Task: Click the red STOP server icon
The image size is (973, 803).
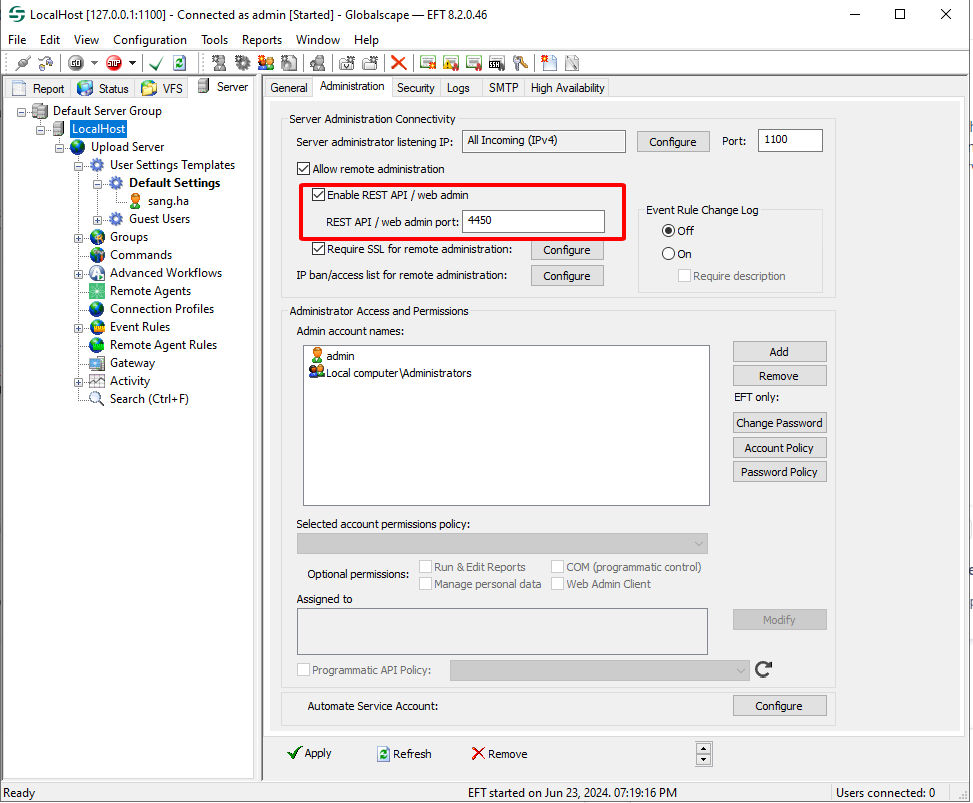Action: [114, 63]
